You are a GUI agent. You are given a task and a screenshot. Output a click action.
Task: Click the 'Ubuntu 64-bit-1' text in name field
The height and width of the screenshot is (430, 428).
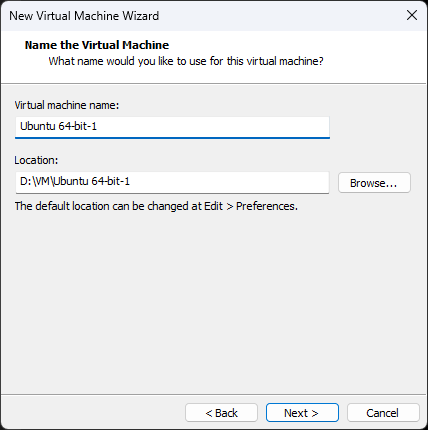coord(58,126)
